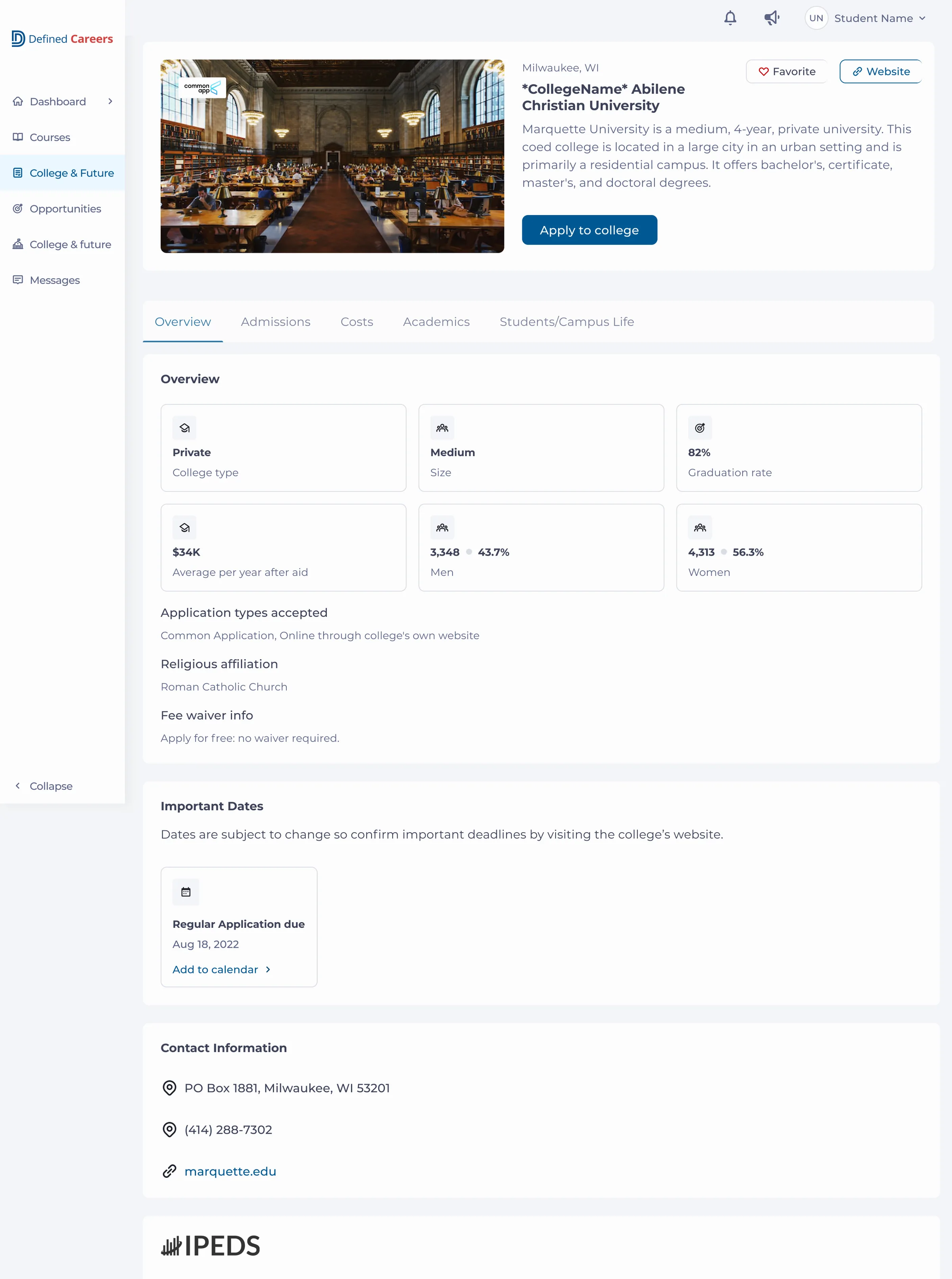Click the 56.3% women percentage
The width and height of the screenshot is (952, 1279).
(748, 552)
